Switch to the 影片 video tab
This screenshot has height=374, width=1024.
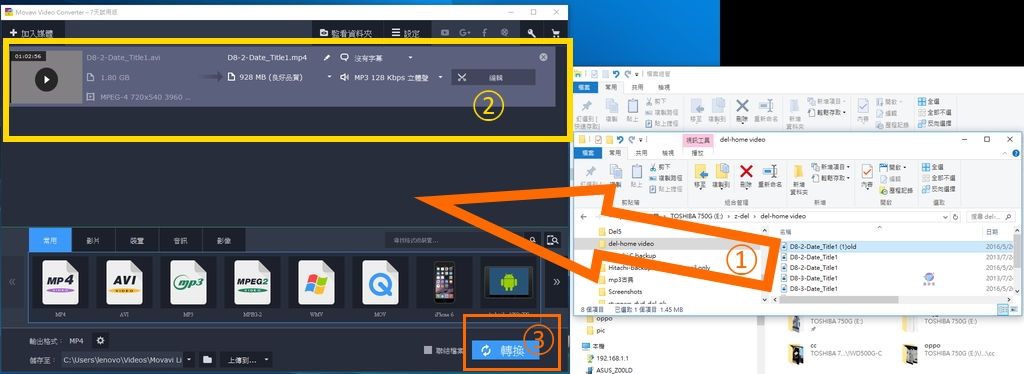pyautogui.click(x=93, y=240)
